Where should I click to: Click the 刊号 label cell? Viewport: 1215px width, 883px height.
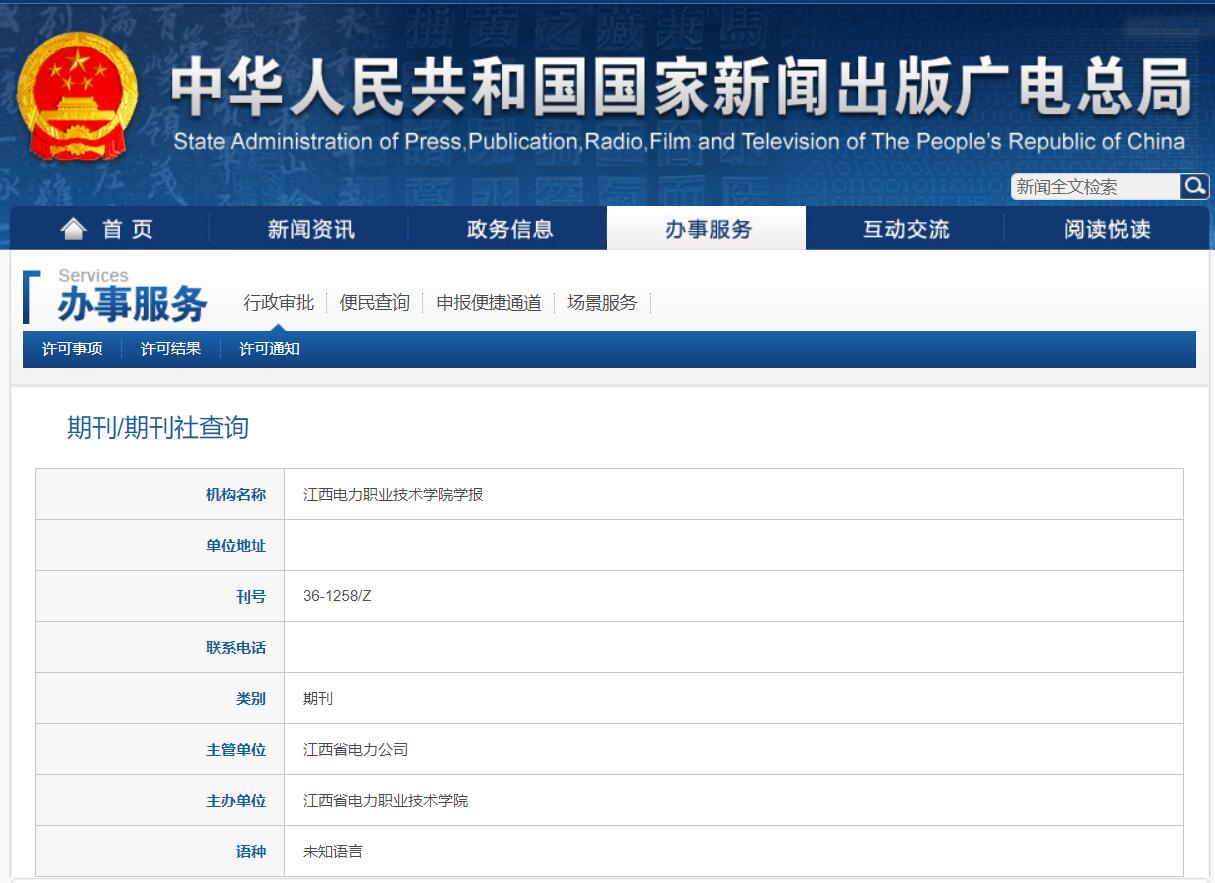pos(160,596)
